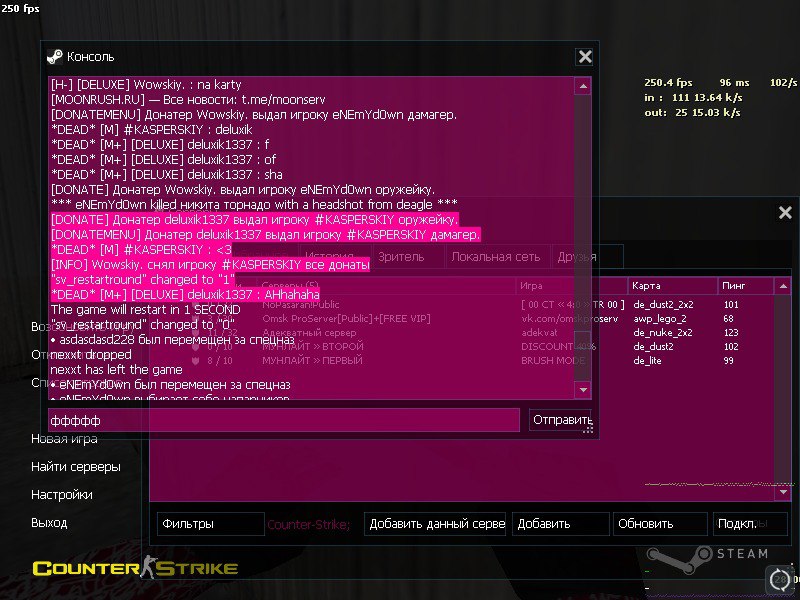The height and width of the screenshot is (600, 800).
Task: Sort servers by the Игра column header
Action: coord(571,286)
